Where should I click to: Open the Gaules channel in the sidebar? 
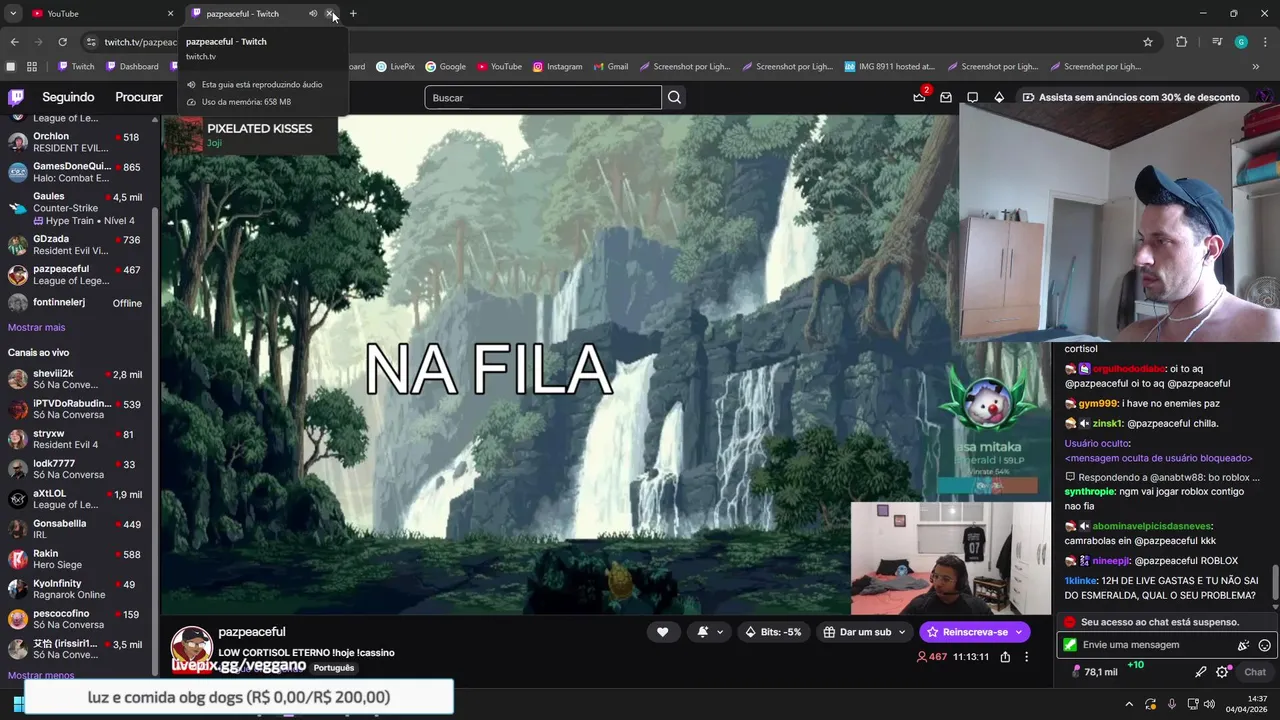pos(80,208)
